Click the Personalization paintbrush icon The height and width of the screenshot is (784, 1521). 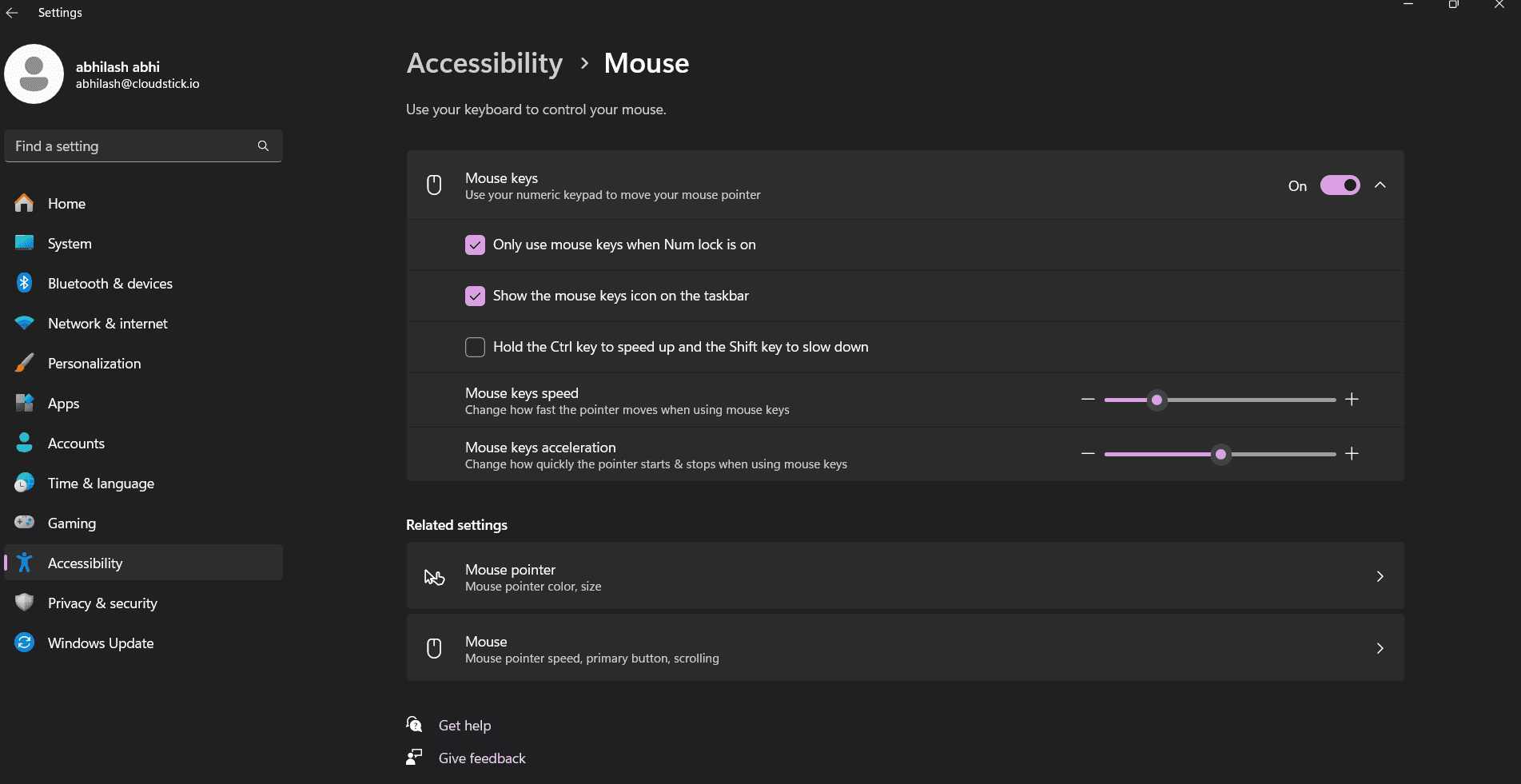coord(24,363)
